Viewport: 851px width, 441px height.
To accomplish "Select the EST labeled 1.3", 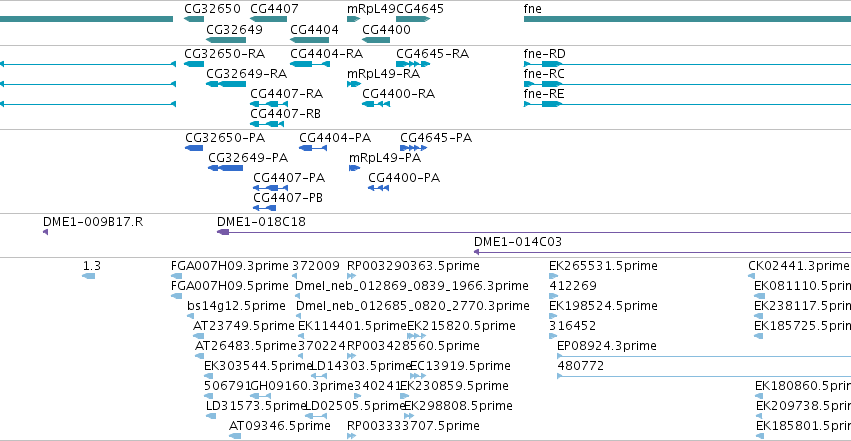I will [88, 276].
